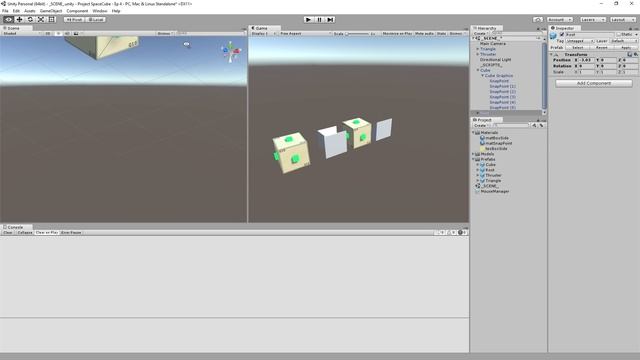
Task: Collapse Cube Graphics in Hierarchy
Action: (482, 76)
